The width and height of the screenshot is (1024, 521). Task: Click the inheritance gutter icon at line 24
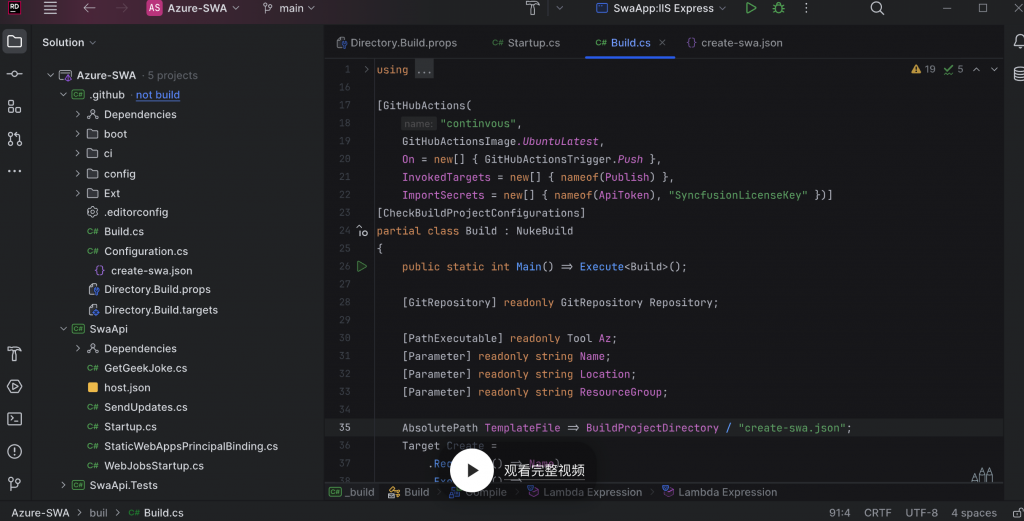tap(362, 230)
